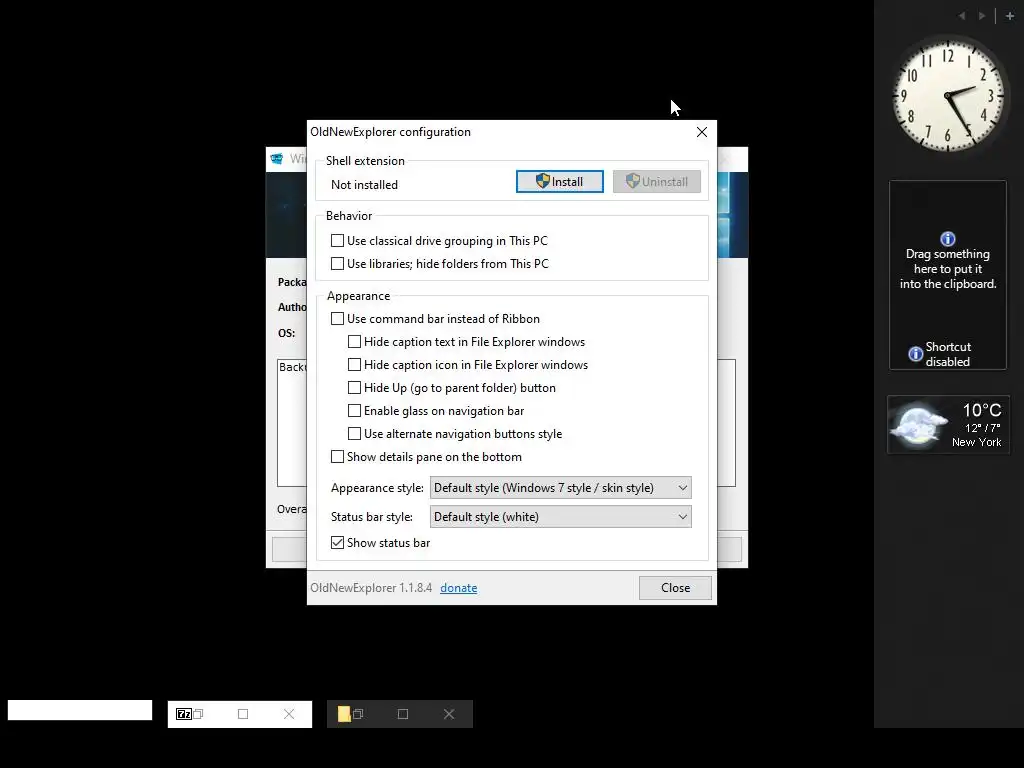Open the Status bar style dropdown
This screenshot has height=768, width=1024.
click(560, 517)
